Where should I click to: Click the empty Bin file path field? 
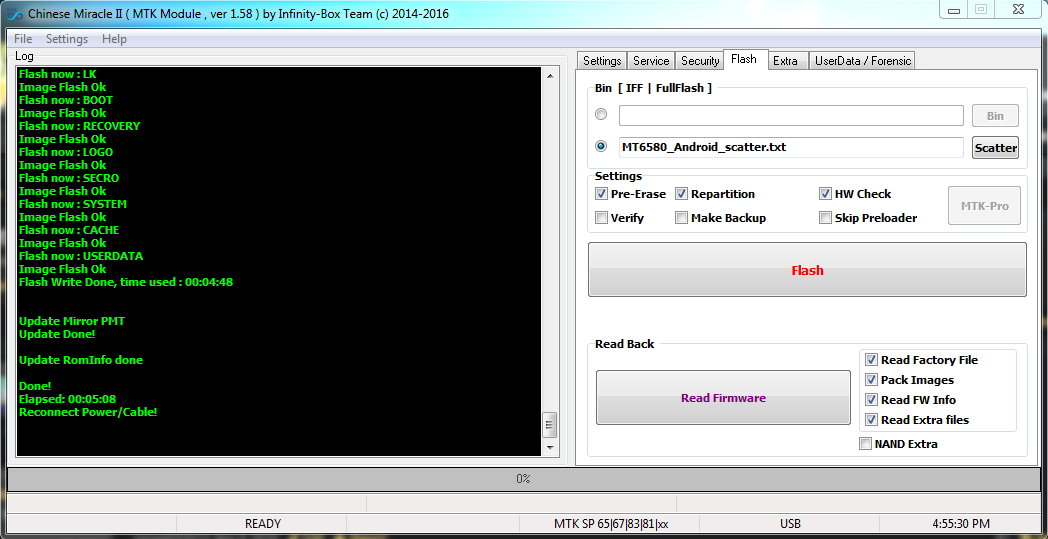tap(791, 115)
